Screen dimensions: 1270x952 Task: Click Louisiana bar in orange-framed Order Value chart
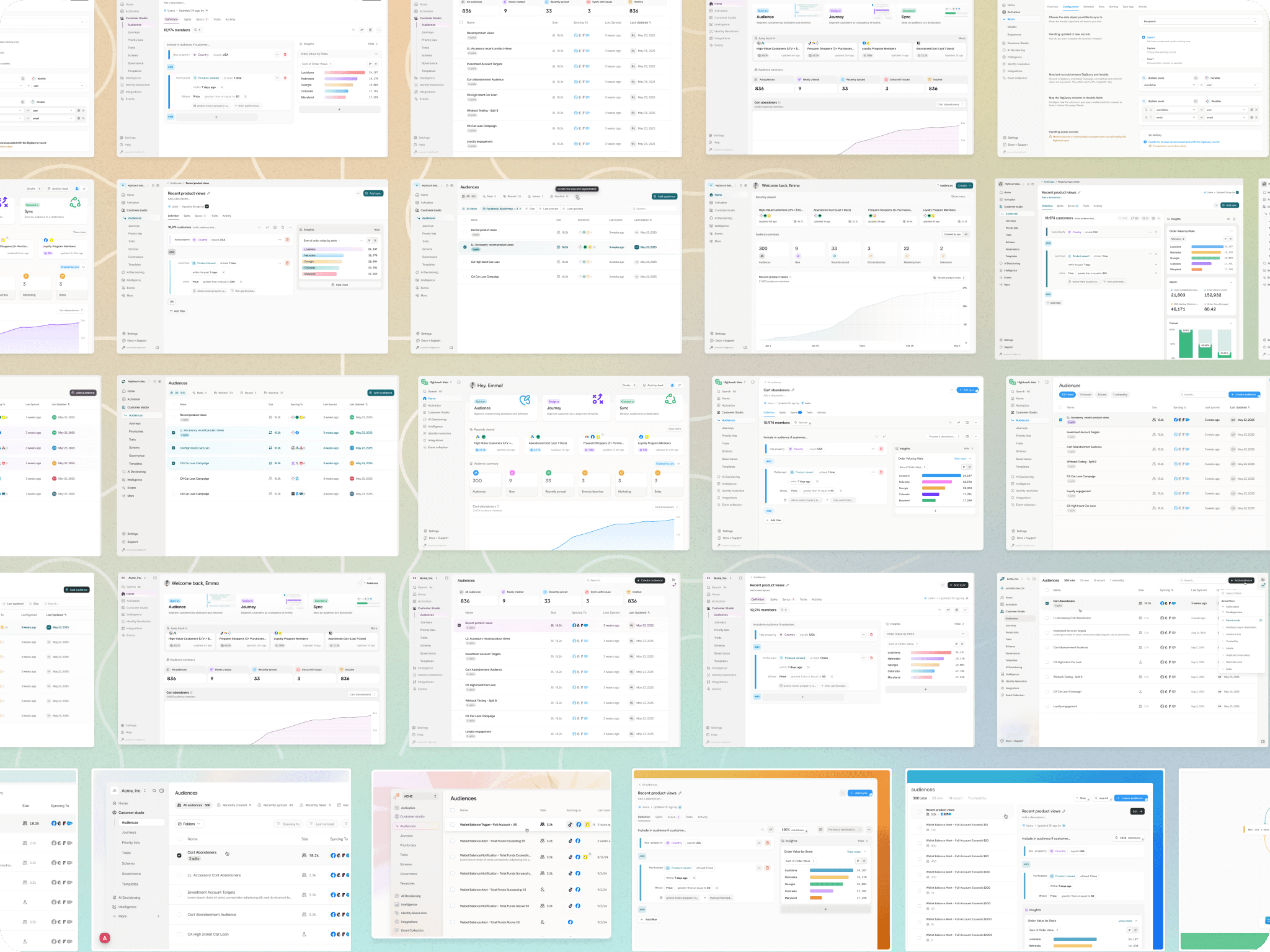coord(831,870)
